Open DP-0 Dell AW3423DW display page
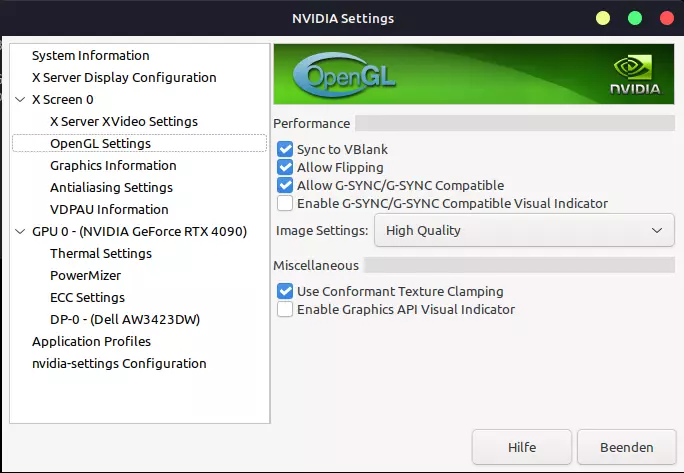This screenshot has width=684, height=473. coord(125,319)
